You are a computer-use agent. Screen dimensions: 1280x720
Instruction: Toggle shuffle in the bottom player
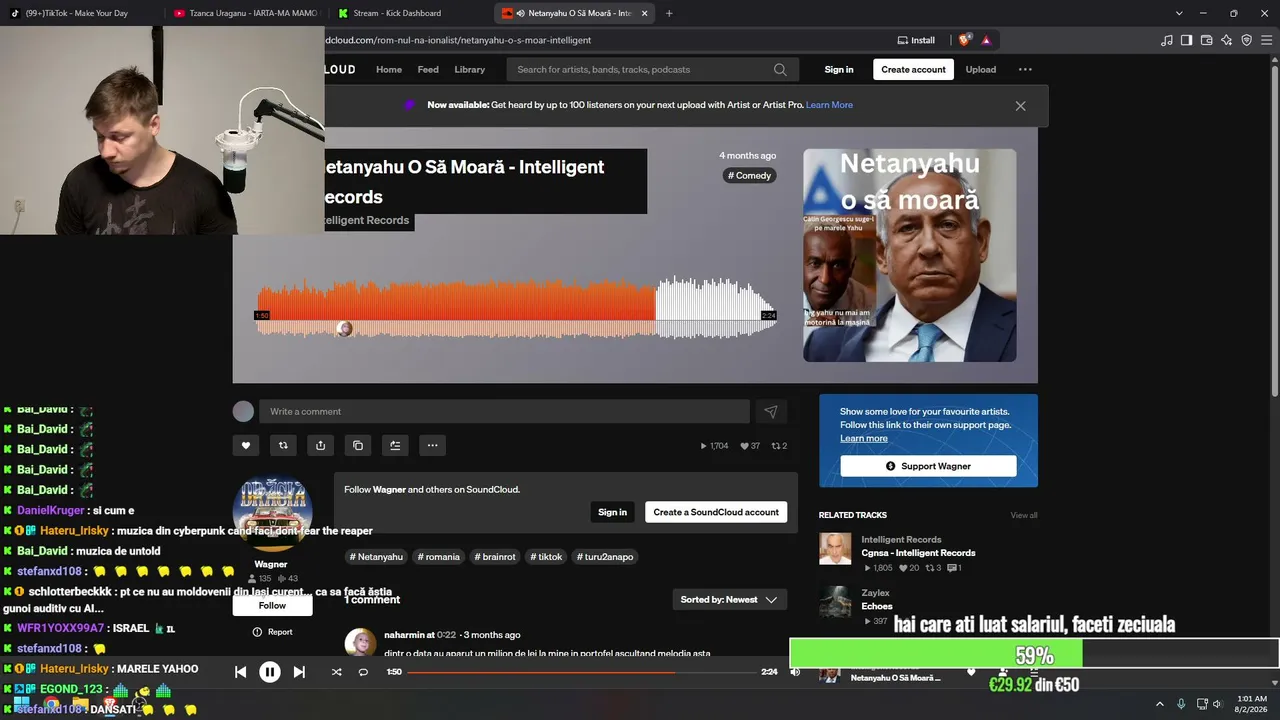pos(336,672)
